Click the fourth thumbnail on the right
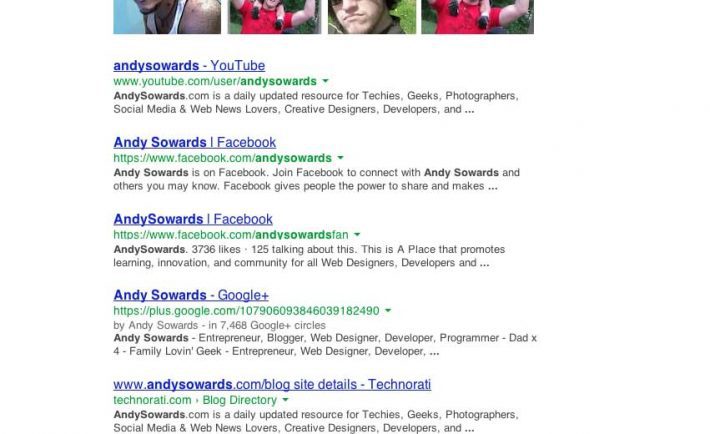The height and width of the screenshot is (434, 710). coord(478,17)
